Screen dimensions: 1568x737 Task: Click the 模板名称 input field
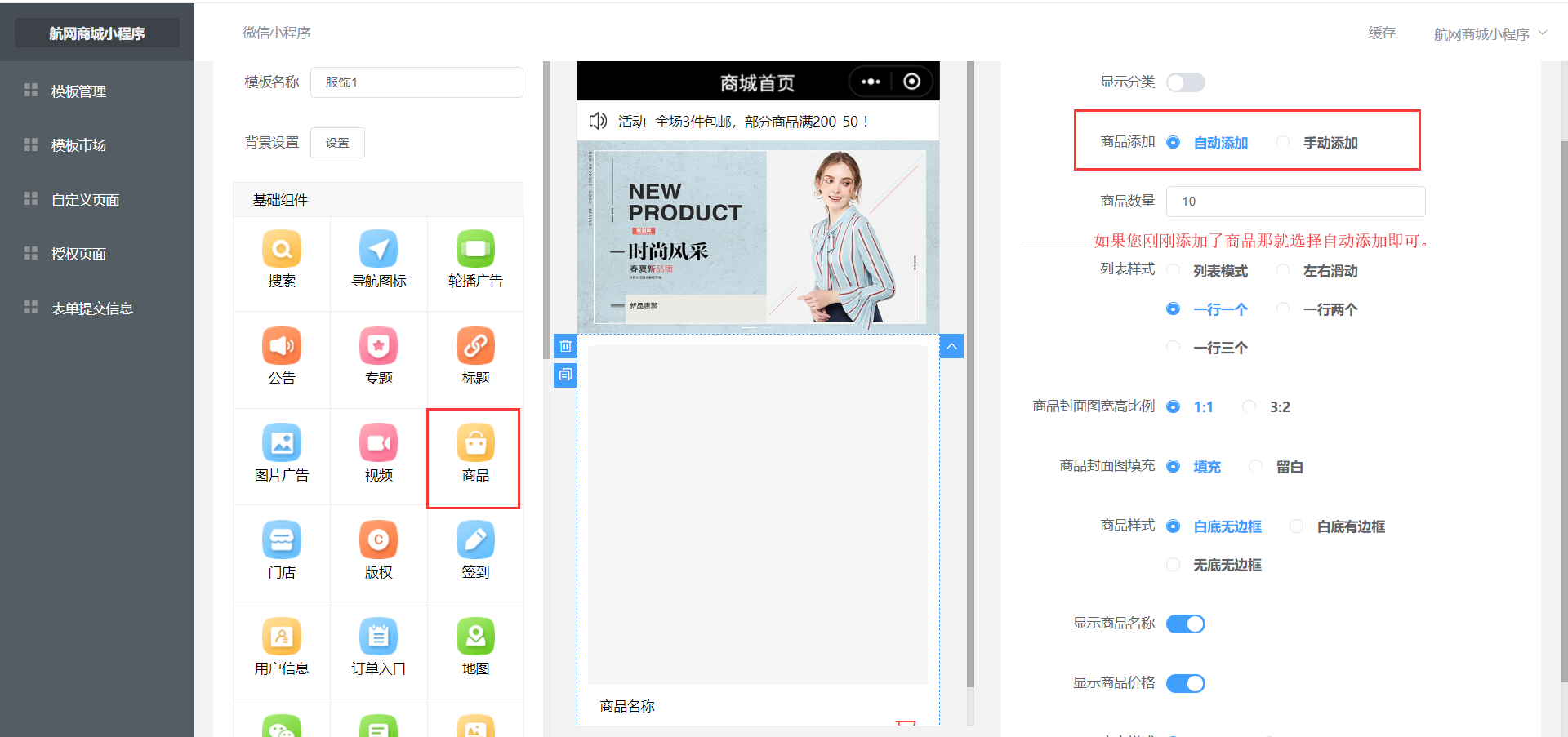tap(416, 82)
